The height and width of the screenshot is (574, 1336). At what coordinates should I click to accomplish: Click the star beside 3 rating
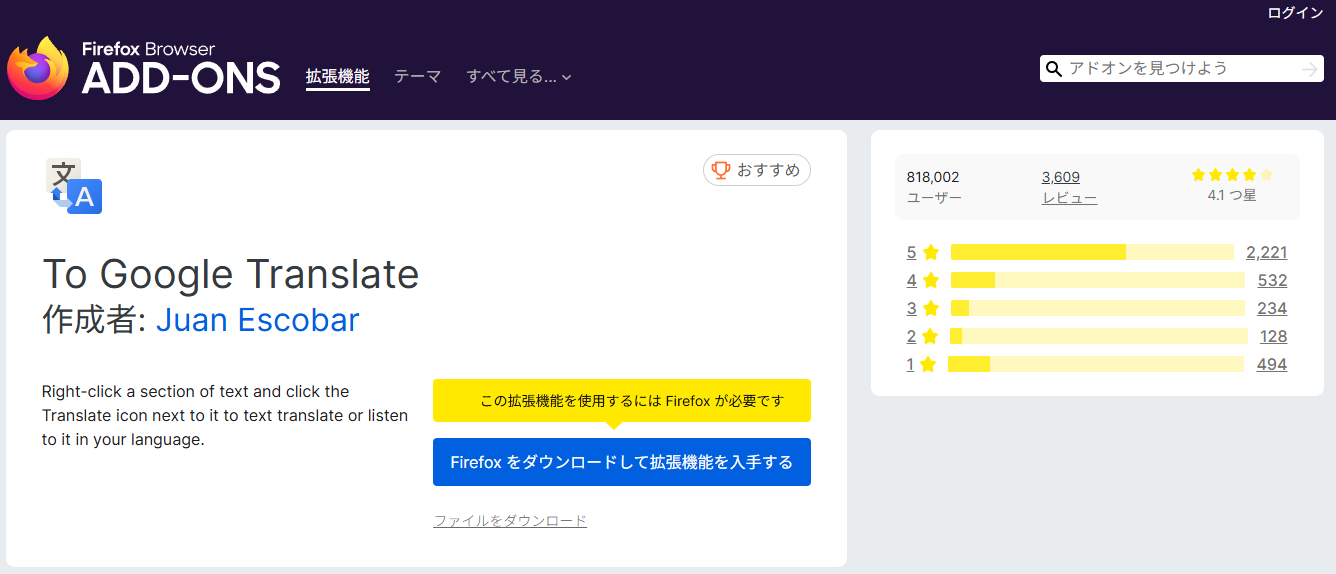932,308
